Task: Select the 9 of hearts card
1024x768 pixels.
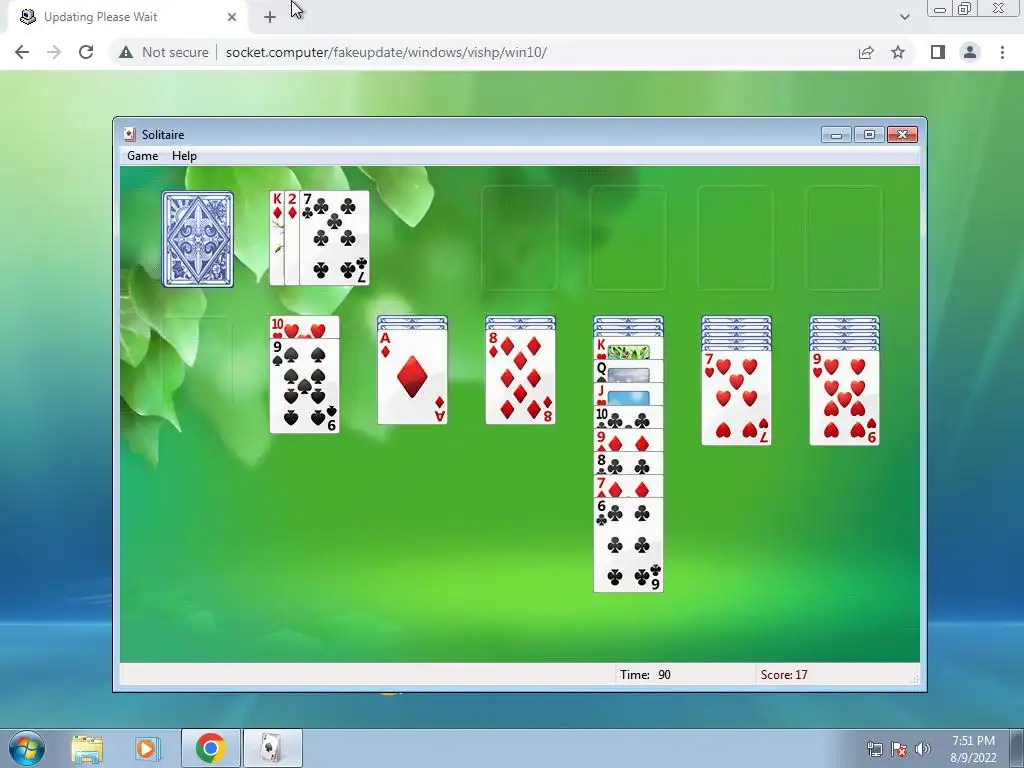Action: coord(844,398)
